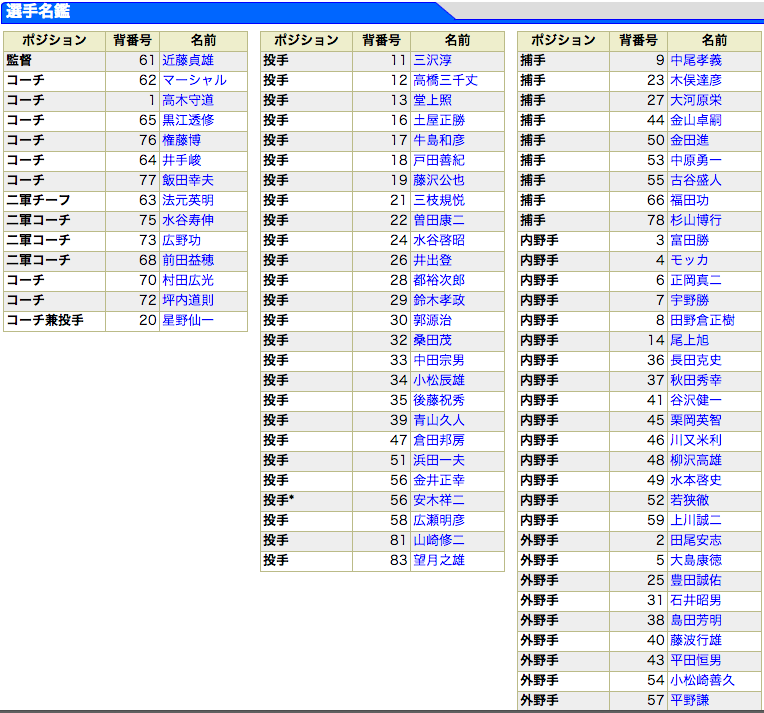Viewport: 764px width, 713px height.
Task: Open the 牛島和彦 link
Action: (439, 140)
